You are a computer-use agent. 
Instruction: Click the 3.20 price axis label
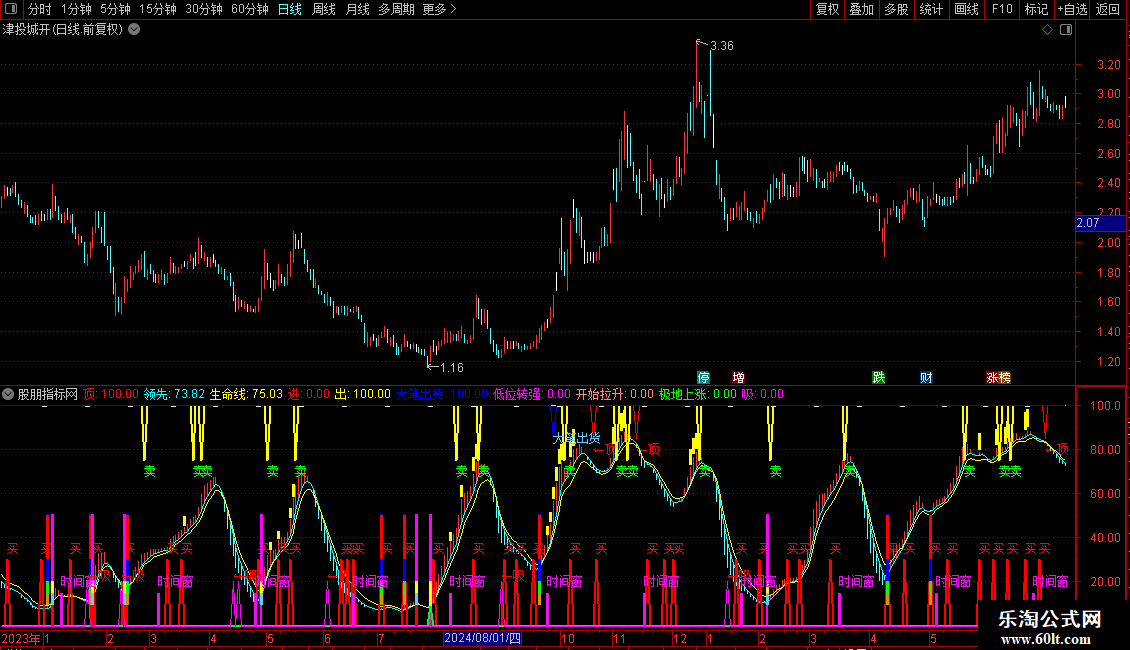click(1108, 65)
